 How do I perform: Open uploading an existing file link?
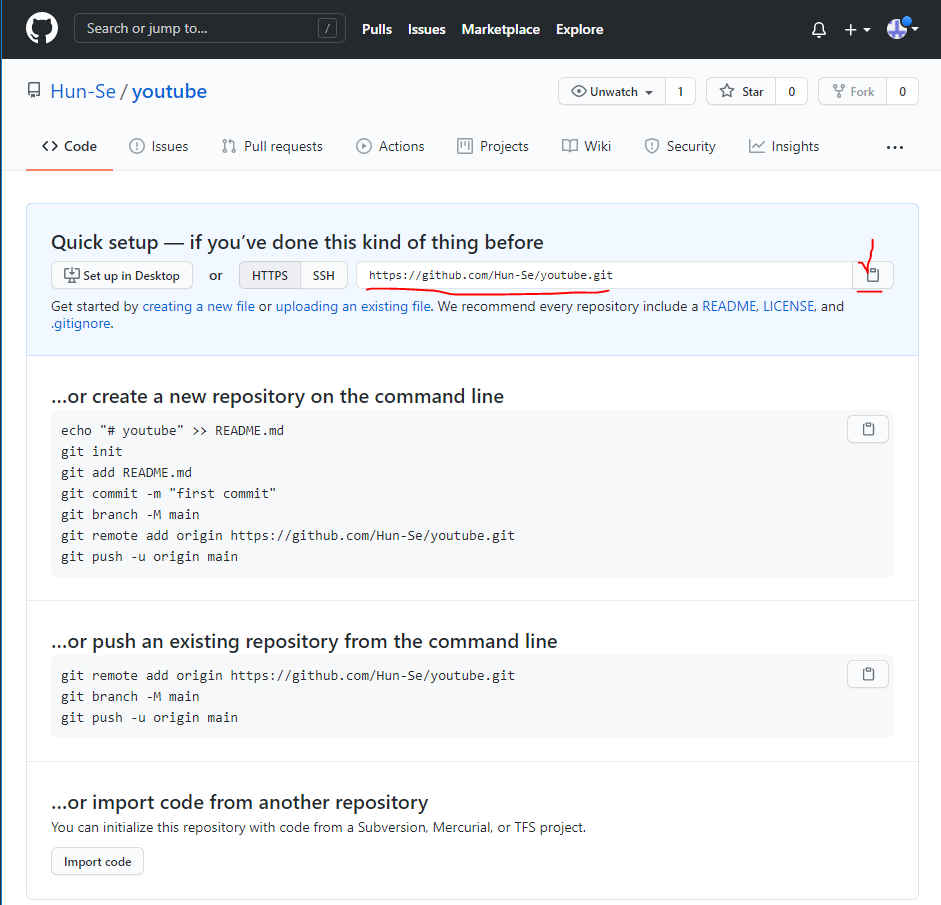pyautogui.click(x=353, y=307)
